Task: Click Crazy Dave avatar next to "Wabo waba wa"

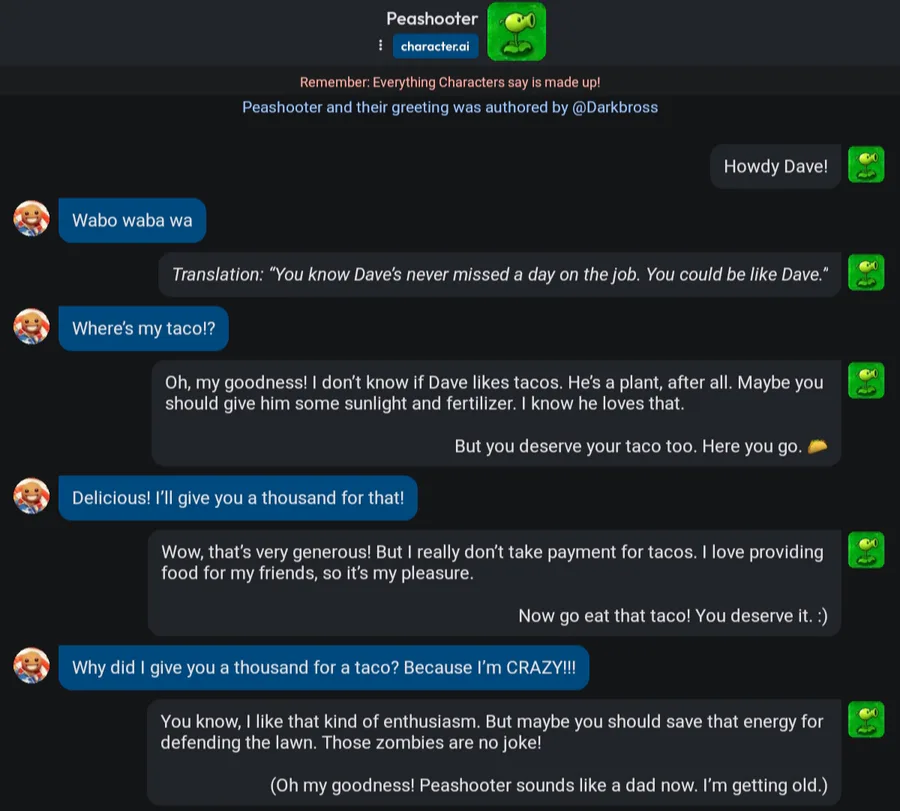Action: pos(32,219)
